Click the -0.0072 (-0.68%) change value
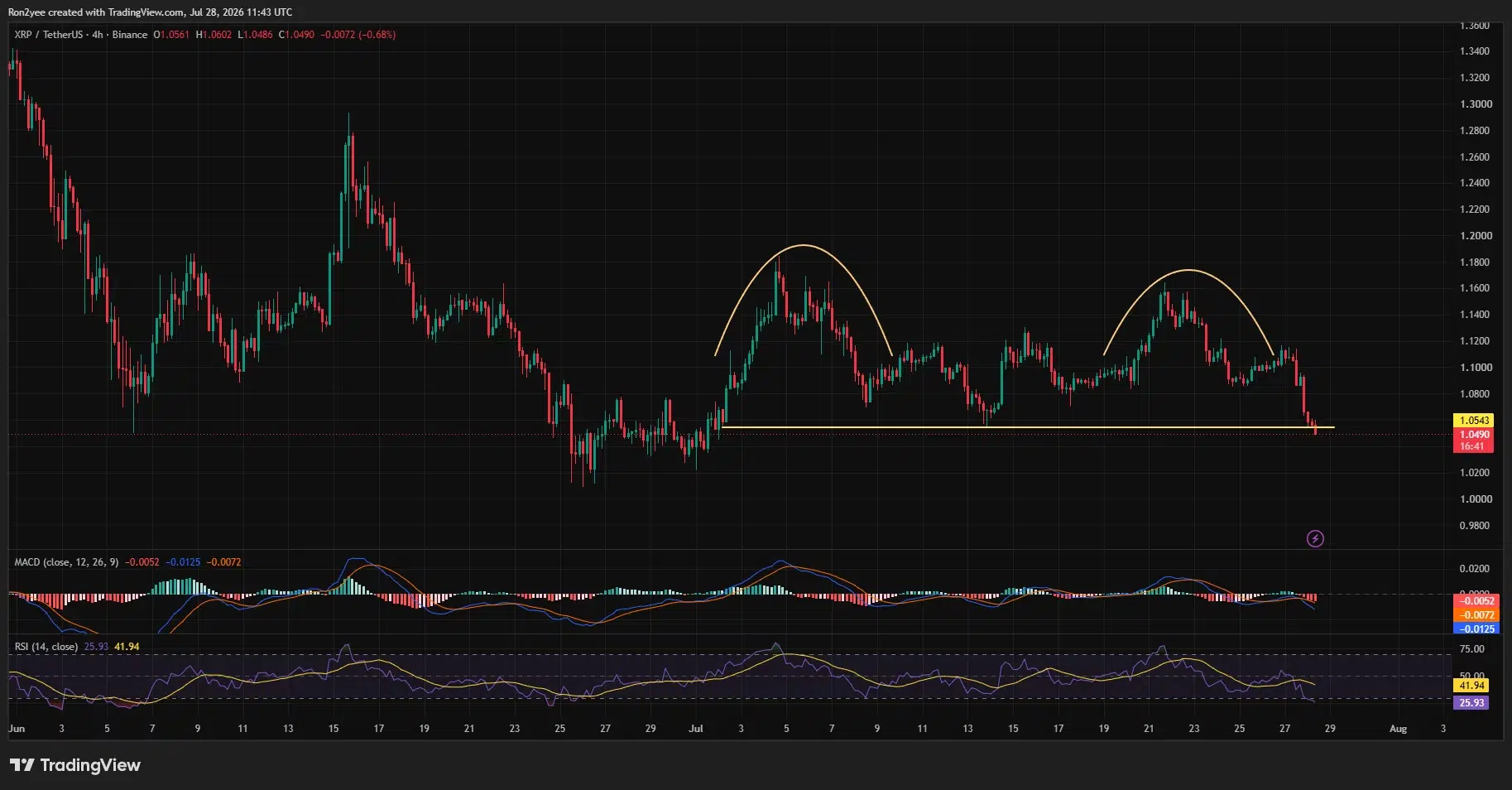The height and width of the screenshot is (790, 1512). point(358,35)
